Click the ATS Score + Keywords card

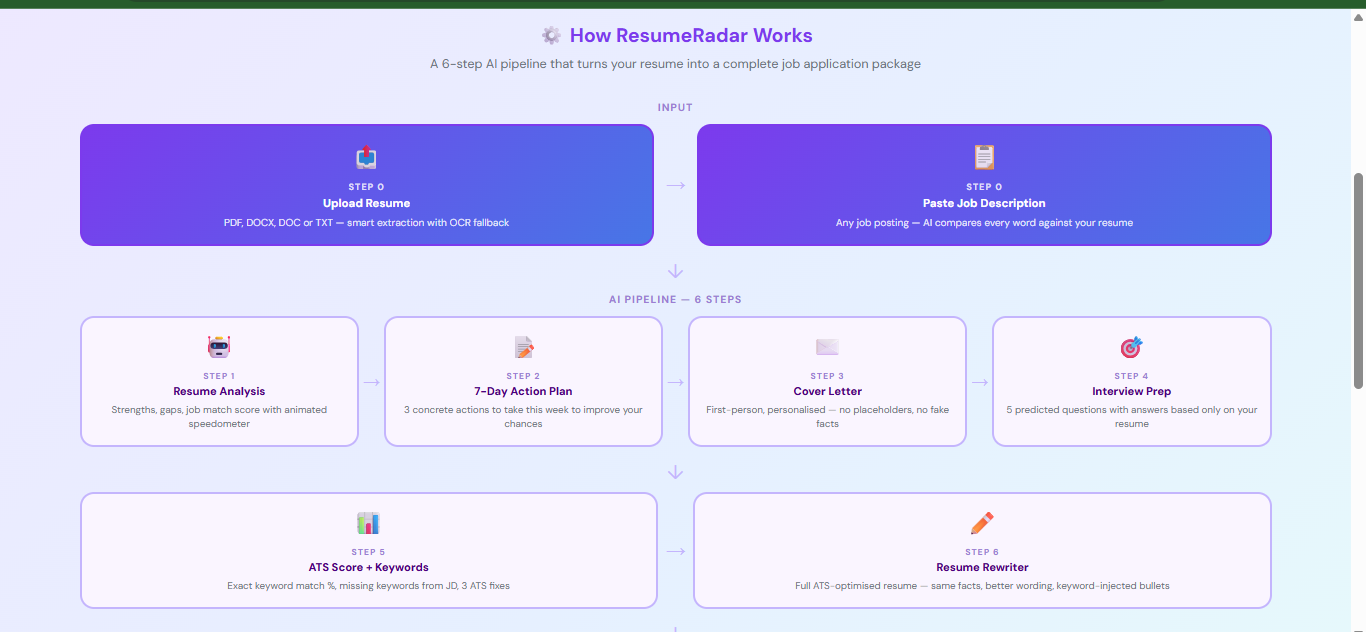(368, 550)
